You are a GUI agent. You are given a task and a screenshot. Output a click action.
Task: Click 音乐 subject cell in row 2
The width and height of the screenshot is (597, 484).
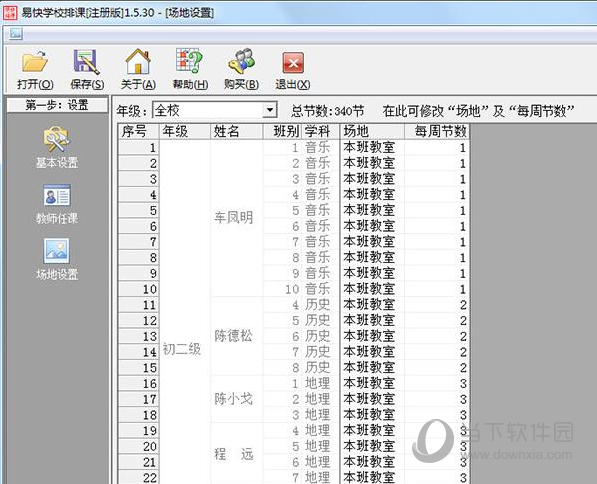point(321,163)
